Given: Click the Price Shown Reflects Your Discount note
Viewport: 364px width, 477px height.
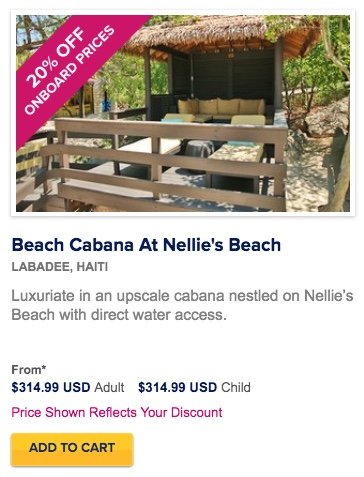Looking at the screenshot, I should (117, 412).
